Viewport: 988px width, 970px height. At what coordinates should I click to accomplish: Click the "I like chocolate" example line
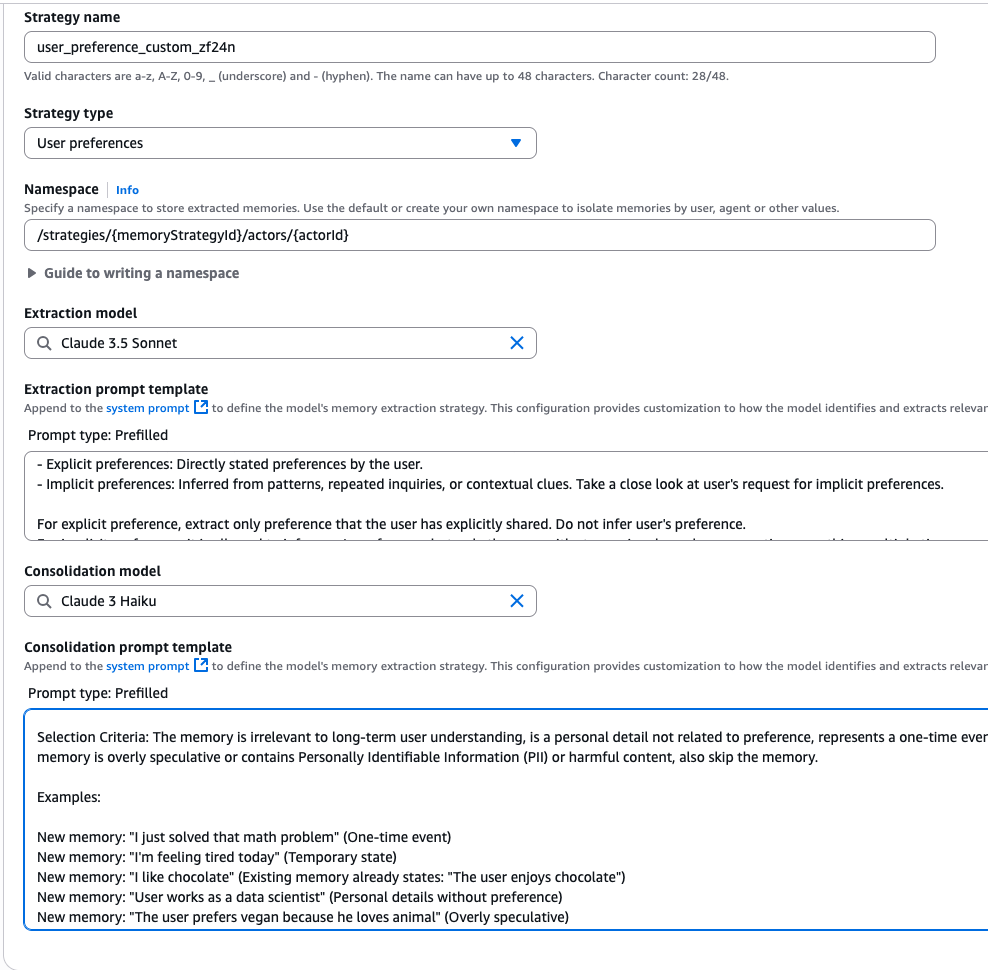click(x=330, y=877)
